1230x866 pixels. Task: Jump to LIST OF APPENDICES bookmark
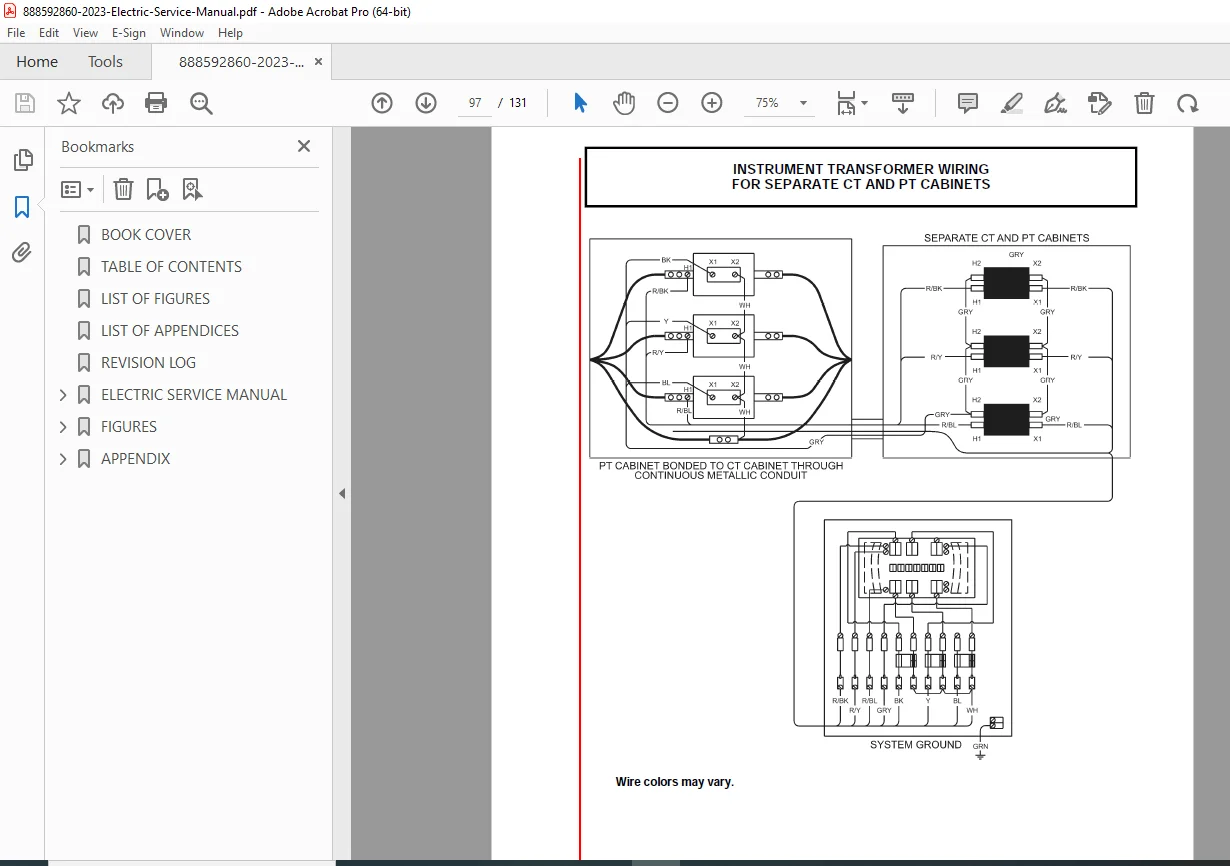170,331
